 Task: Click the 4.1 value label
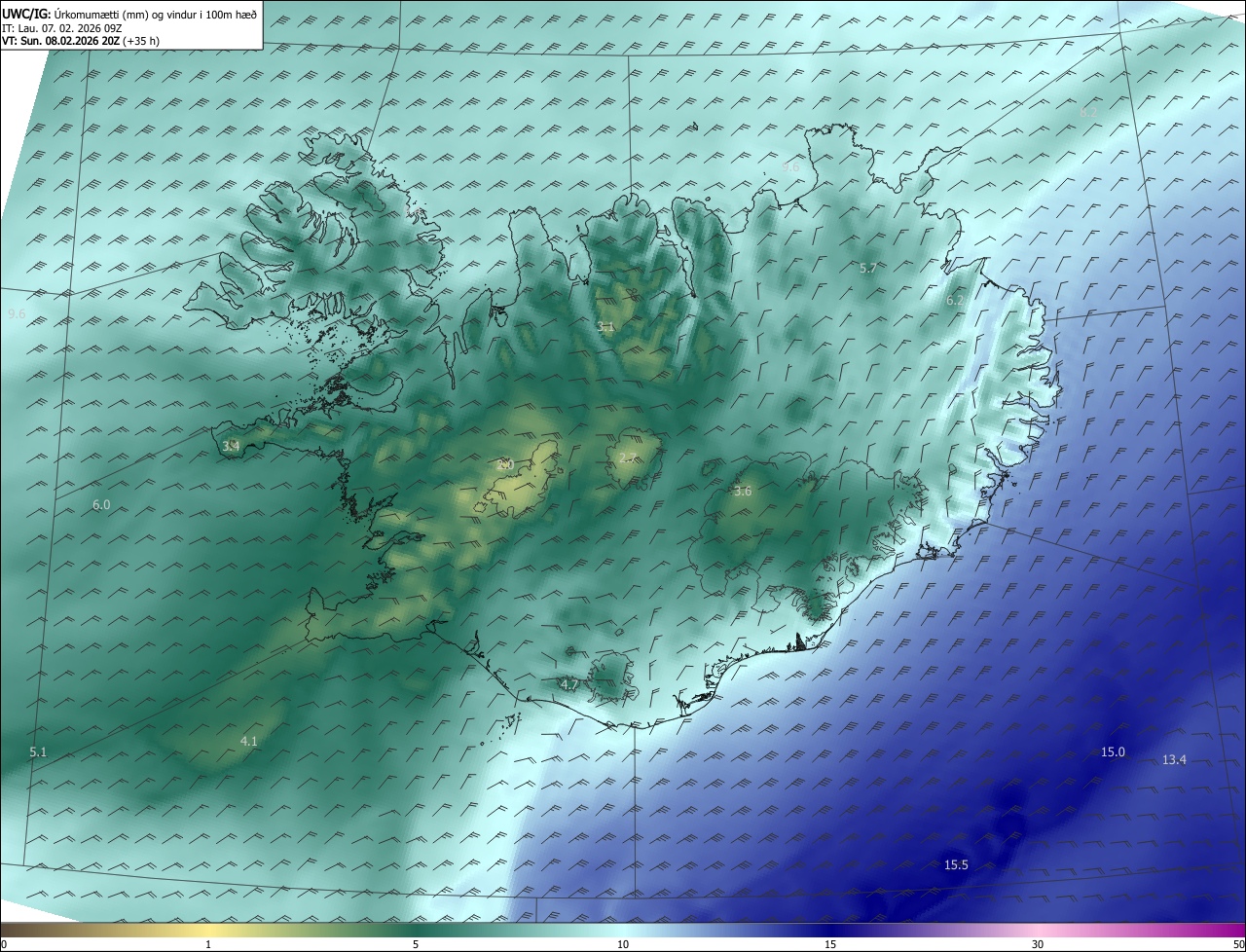(248, 742)
